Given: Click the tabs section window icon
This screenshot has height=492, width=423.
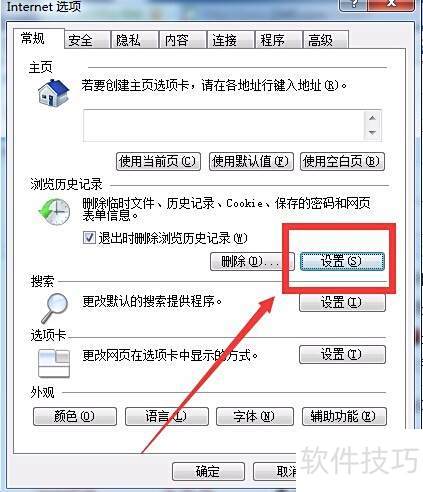Looking at the screenshot, I should tap(54, 363).
